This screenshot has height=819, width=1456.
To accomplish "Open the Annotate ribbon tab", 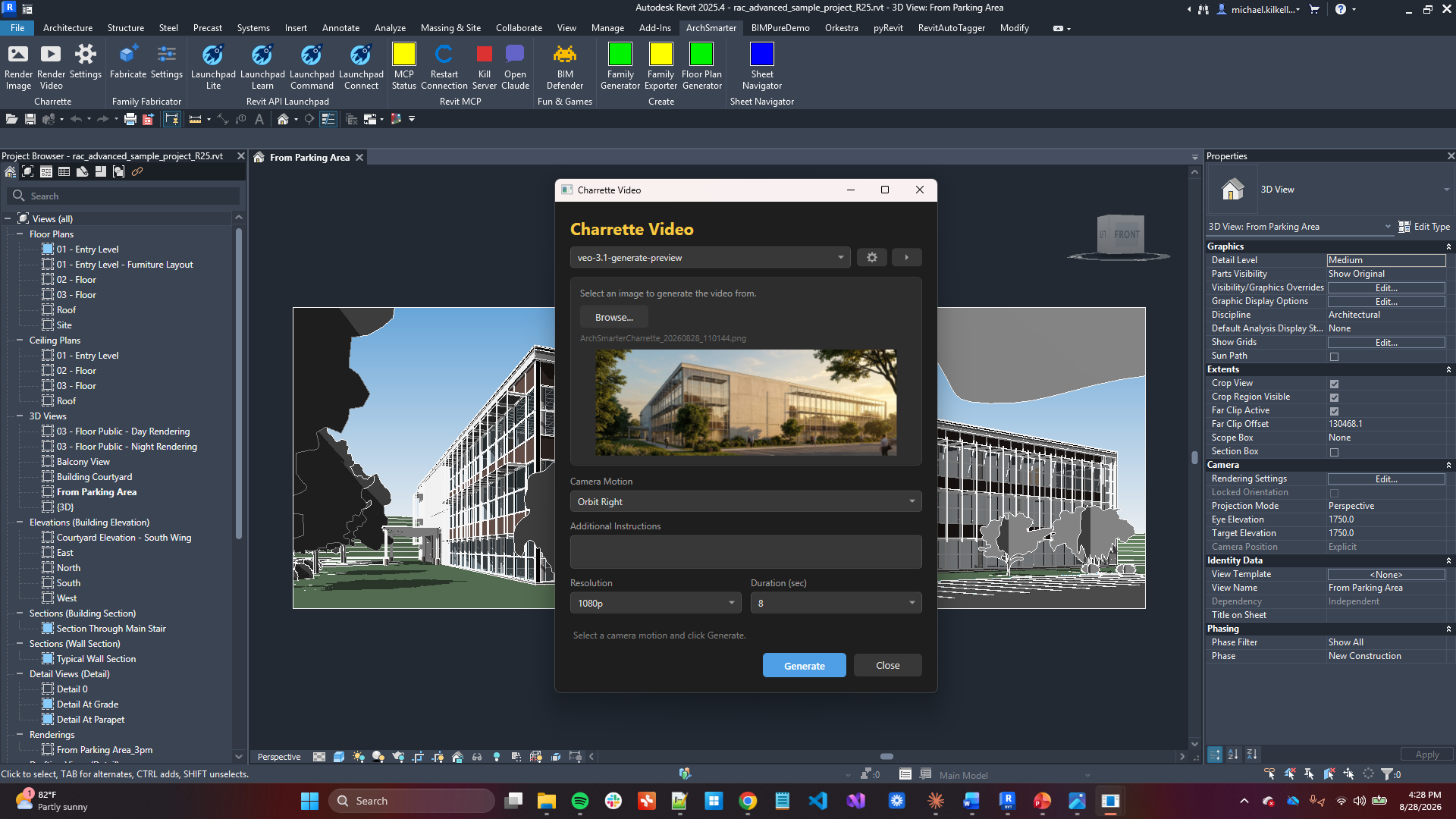I will tap(340, 28).
